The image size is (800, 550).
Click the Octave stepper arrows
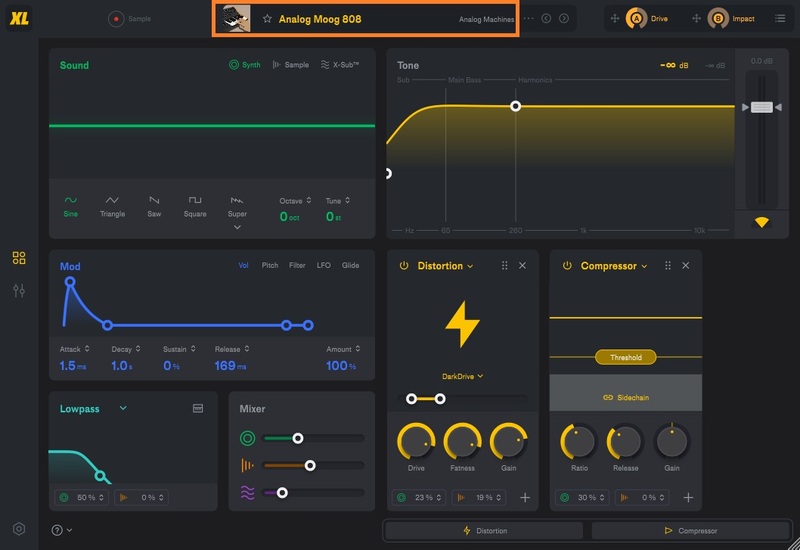309,201
